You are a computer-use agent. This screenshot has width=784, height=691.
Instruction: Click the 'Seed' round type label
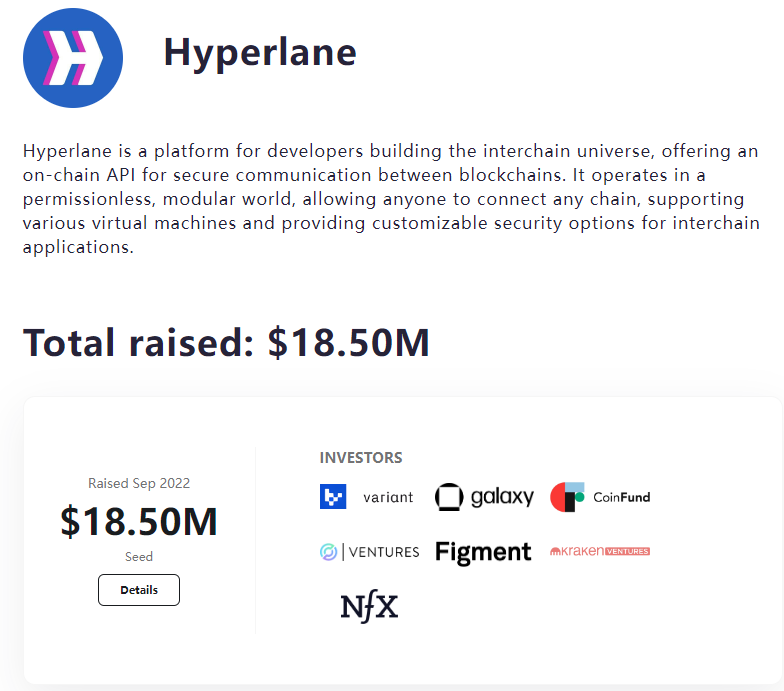point(139,556)
